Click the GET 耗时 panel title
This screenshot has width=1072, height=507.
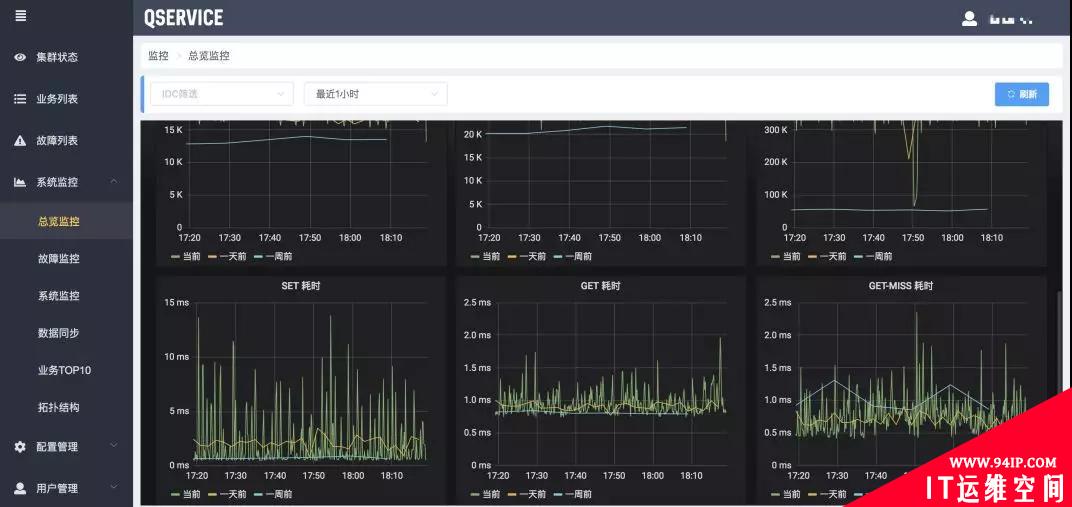[599, 286]
